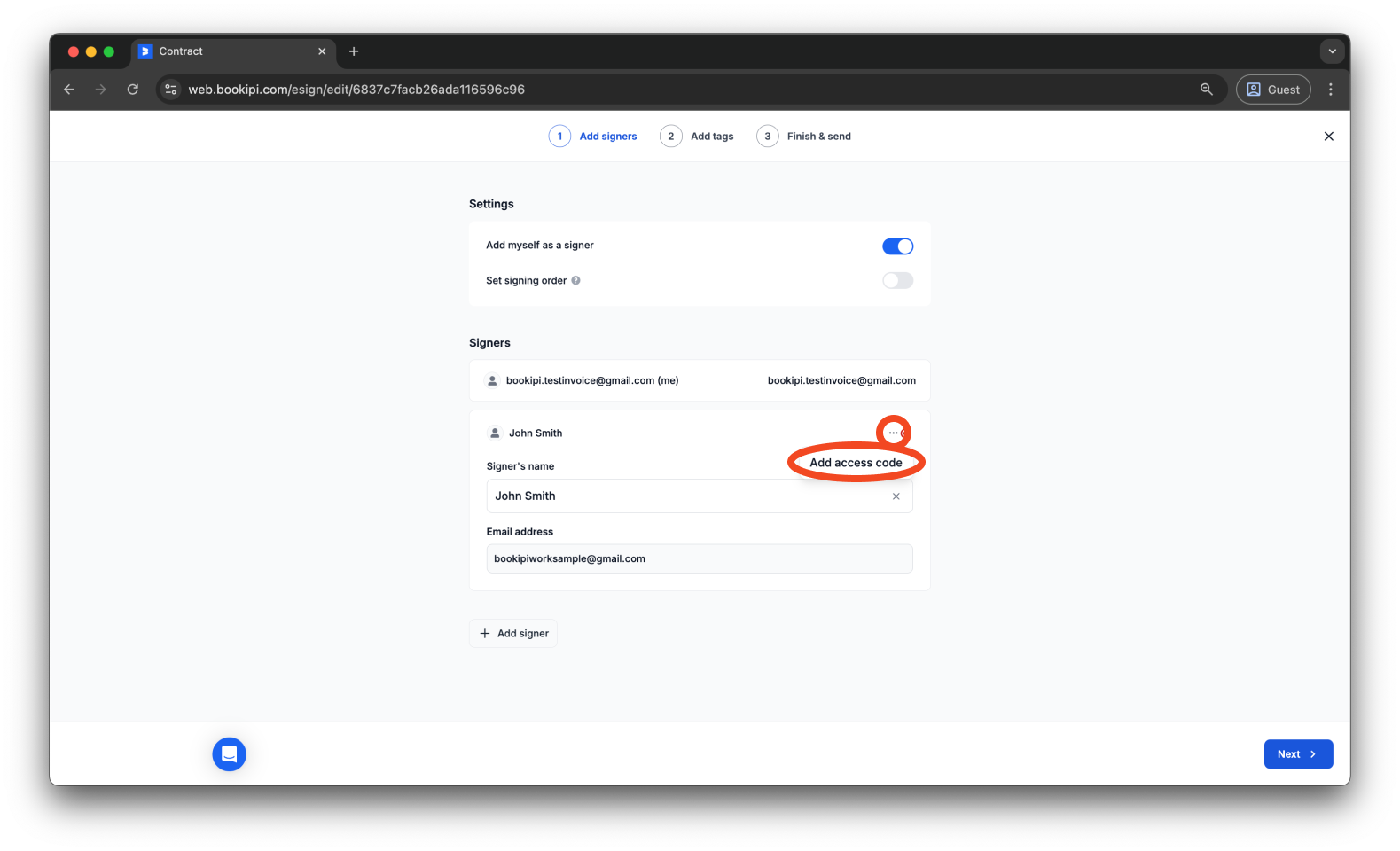
Task: Go back in browser history
Action: pyautogui.click(x=69, y=90)
